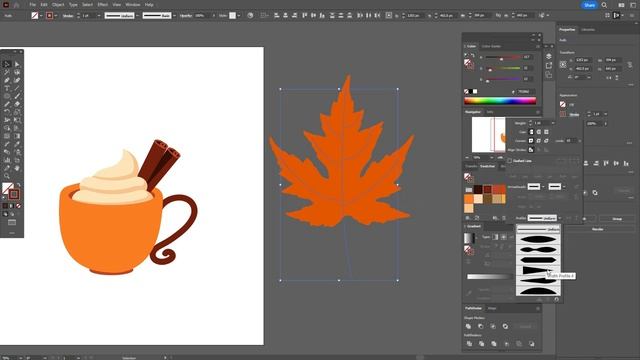Click Expand button in Pathfinder panel
Viewport: 640px width, 360px height.
[526, 327]
